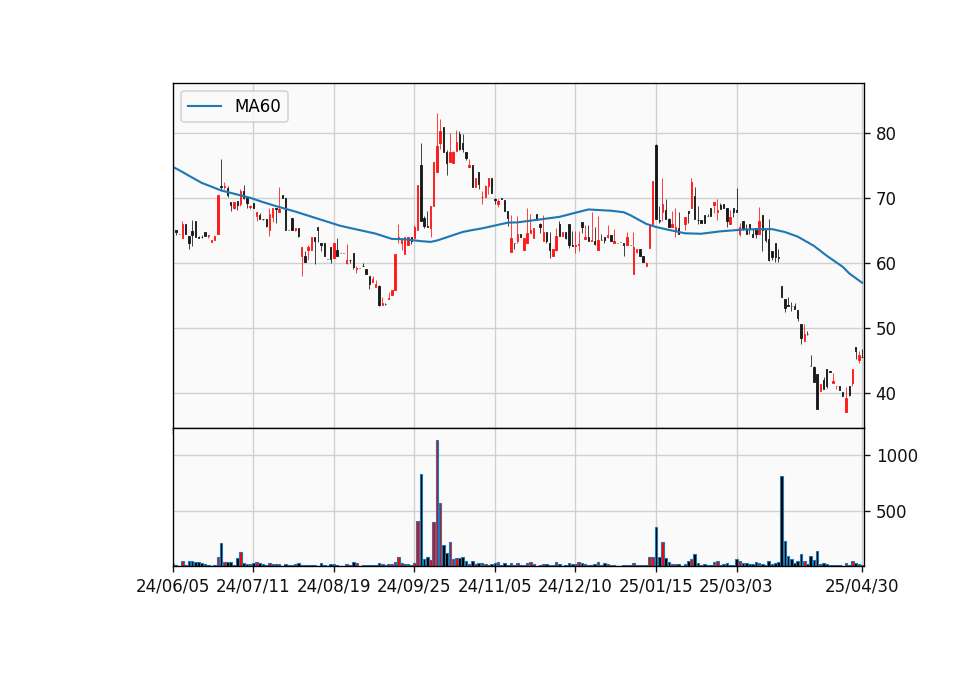Viewport: 960px width, 690px height.
Task: Click the 24/06/05 date label
Action: pos(173,586)
